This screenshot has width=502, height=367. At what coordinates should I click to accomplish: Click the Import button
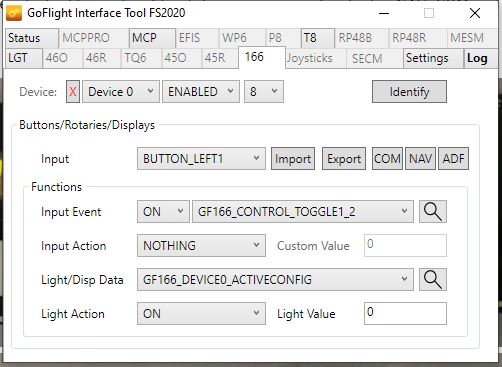[x=293, y=159]
